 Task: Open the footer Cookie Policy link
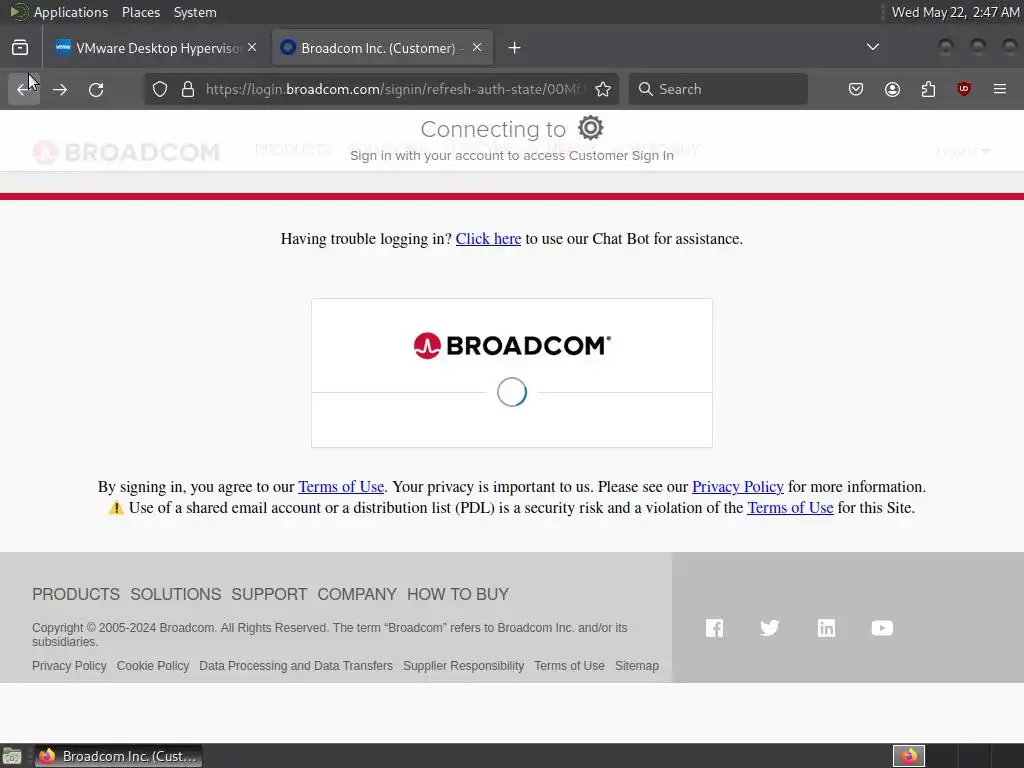[x=153, y=666]
